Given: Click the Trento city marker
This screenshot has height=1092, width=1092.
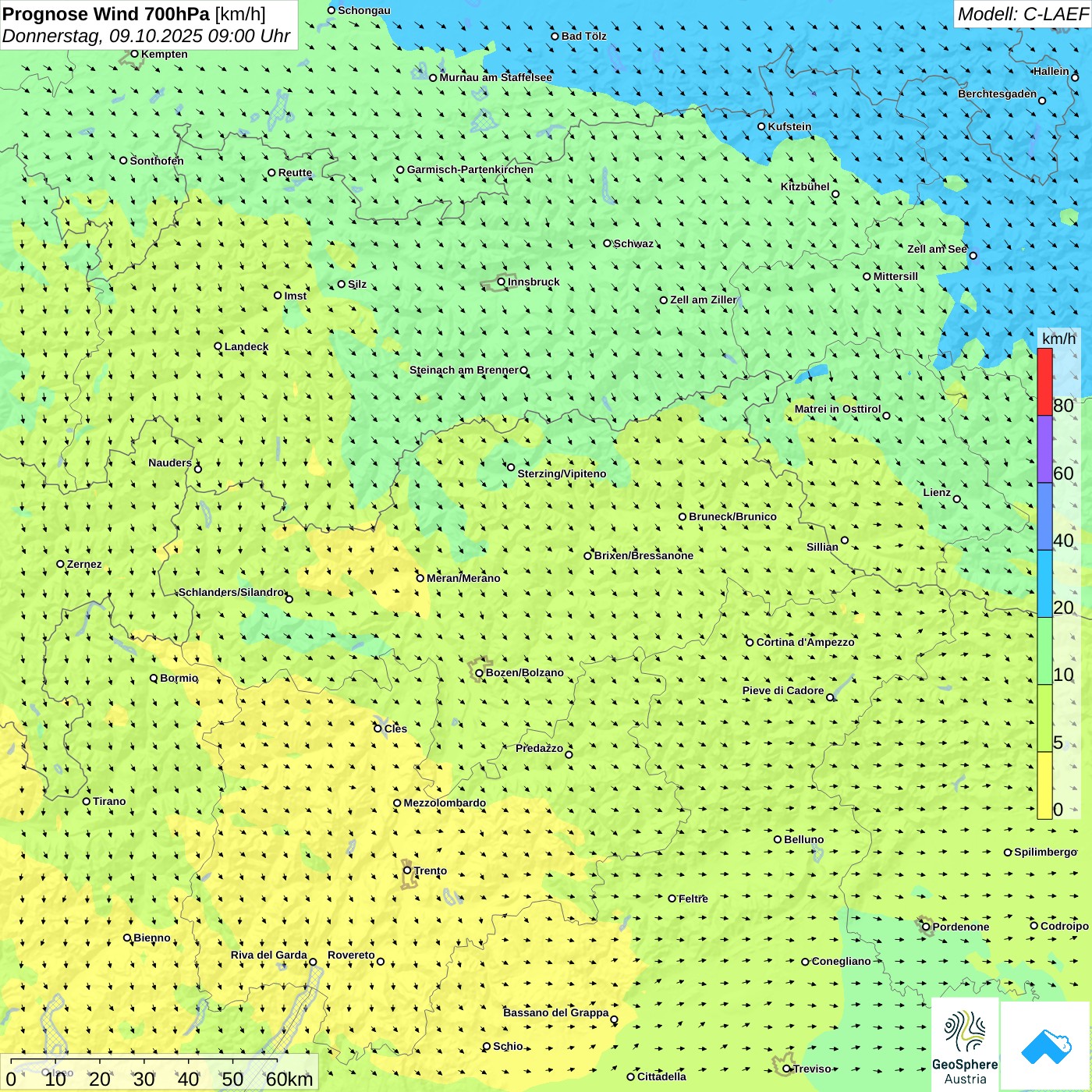Looking at the screenshot, I should (x=407, y=870).
